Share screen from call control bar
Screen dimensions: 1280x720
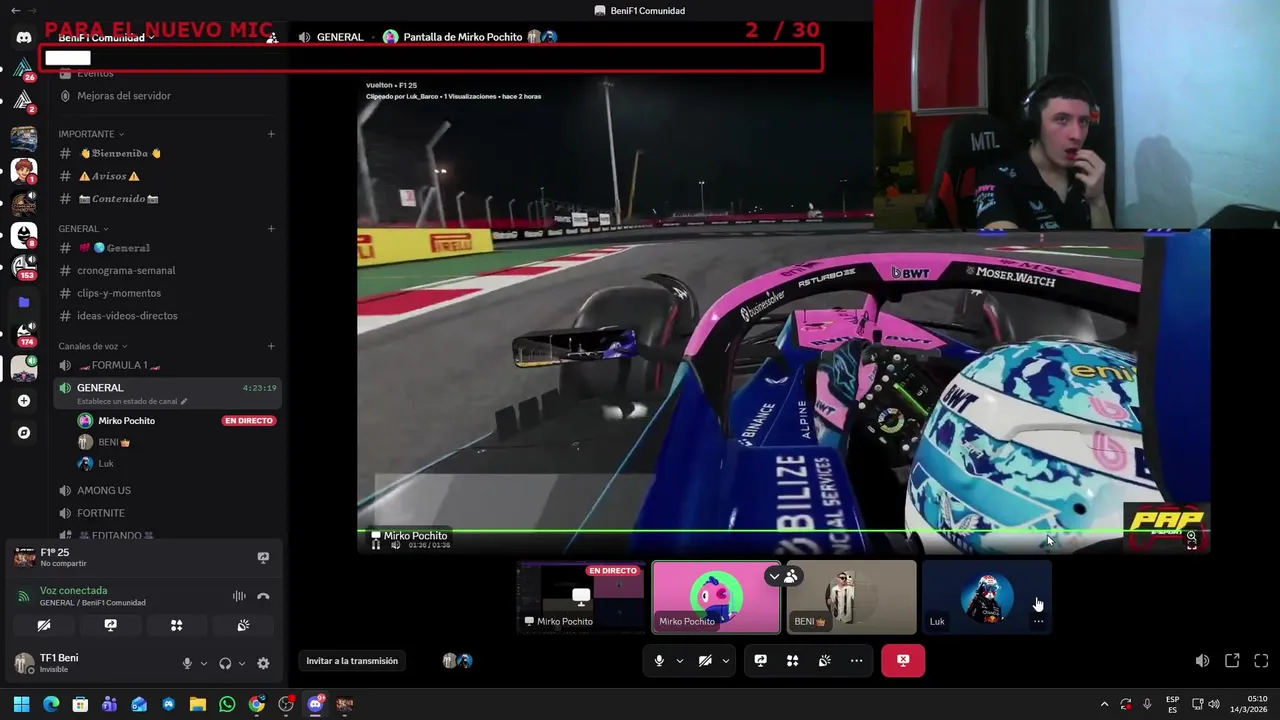pos(760,661)
